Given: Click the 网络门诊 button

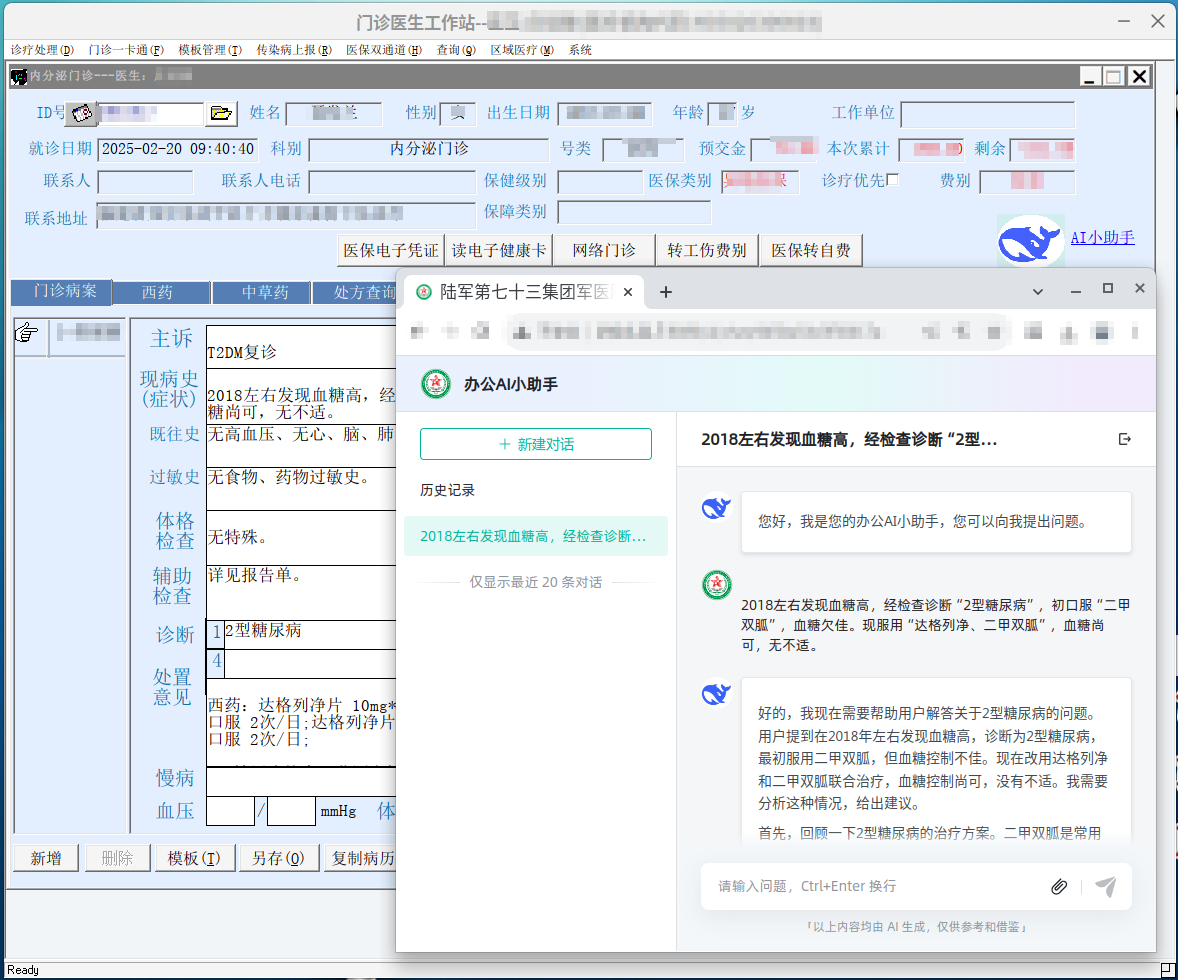Looking at the screenshot, I should pyautogui.click(x=604, y=250).
